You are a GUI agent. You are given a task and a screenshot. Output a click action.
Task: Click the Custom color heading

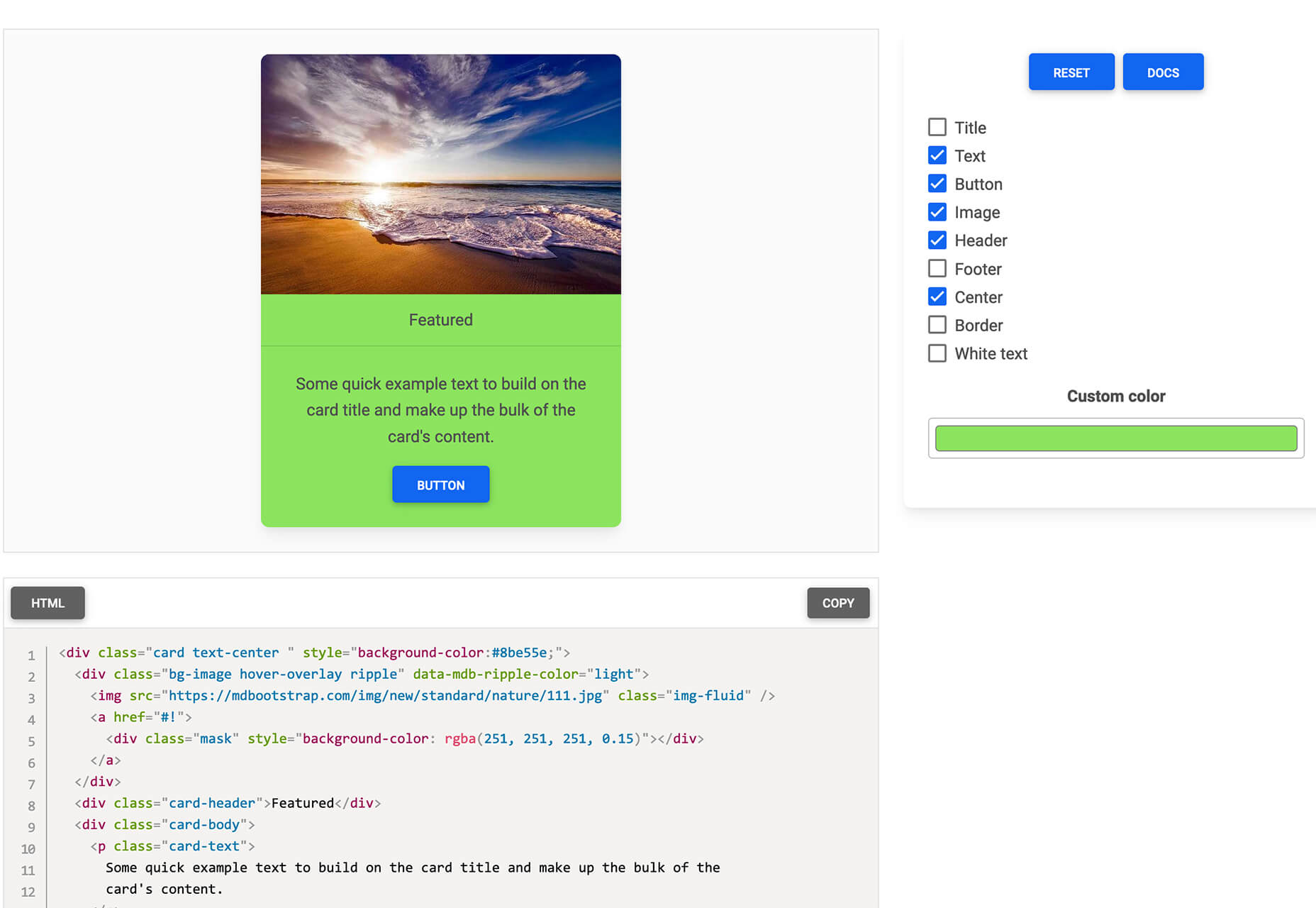[1115, 397]
